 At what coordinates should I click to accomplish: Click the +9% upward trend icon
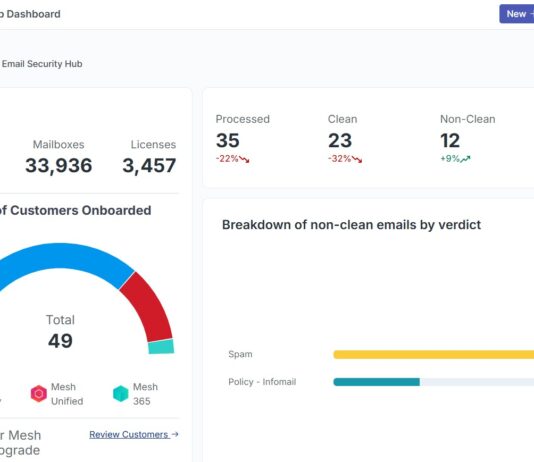click(465, 159)
